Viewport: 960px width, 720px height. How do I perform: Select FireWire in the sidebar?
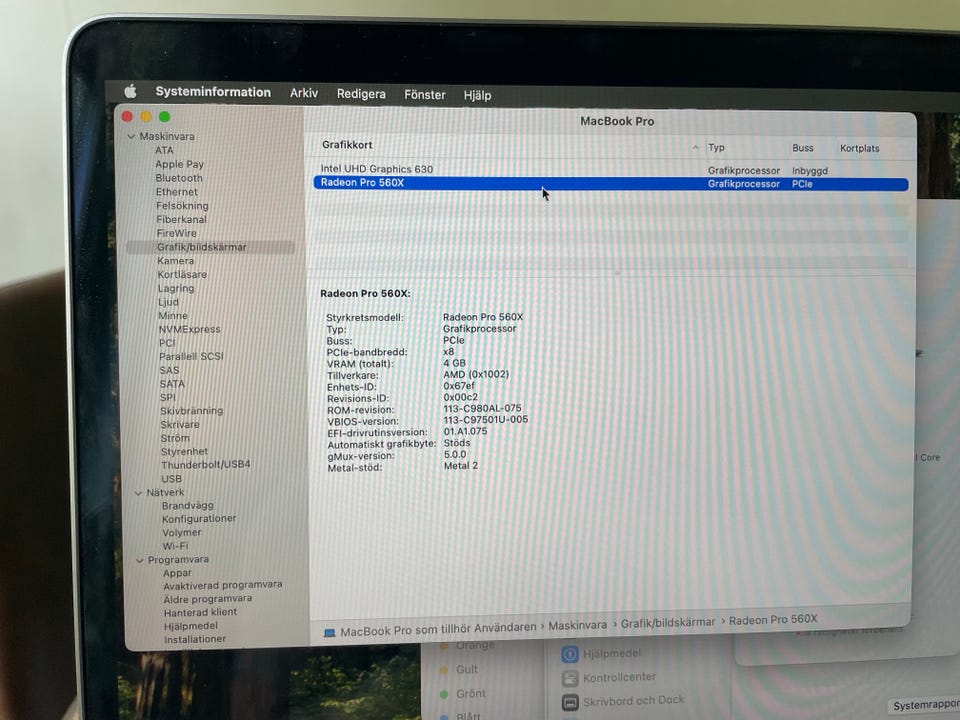(176, 233)
